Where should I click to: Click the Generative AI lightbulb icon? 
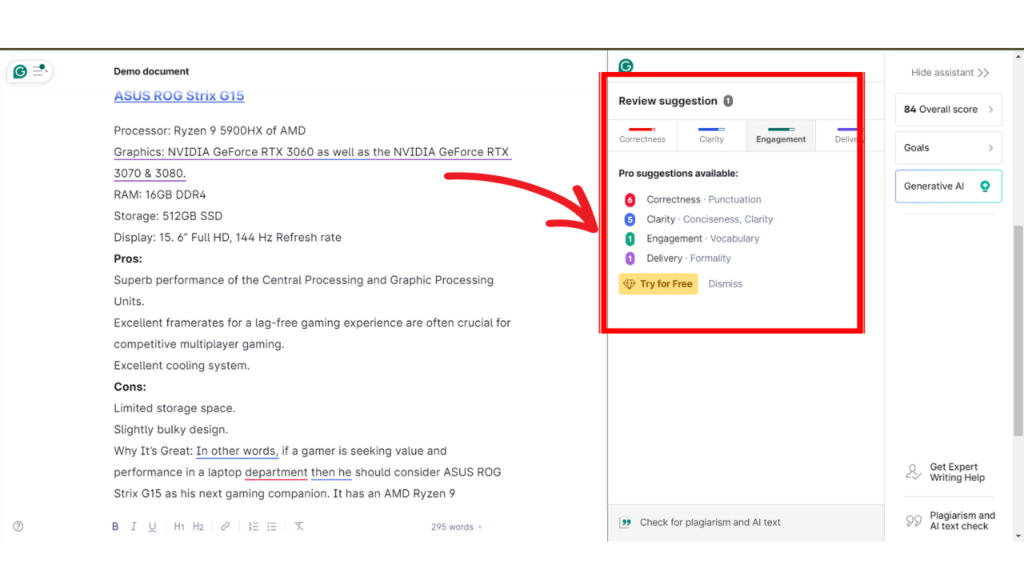tap(985, 186)
